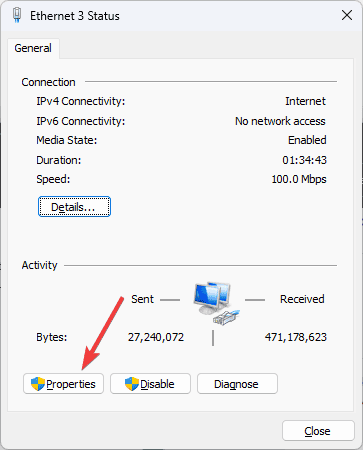Click the Sent bytes value 27,240,072
363x450 pixels.
point(156,337)
